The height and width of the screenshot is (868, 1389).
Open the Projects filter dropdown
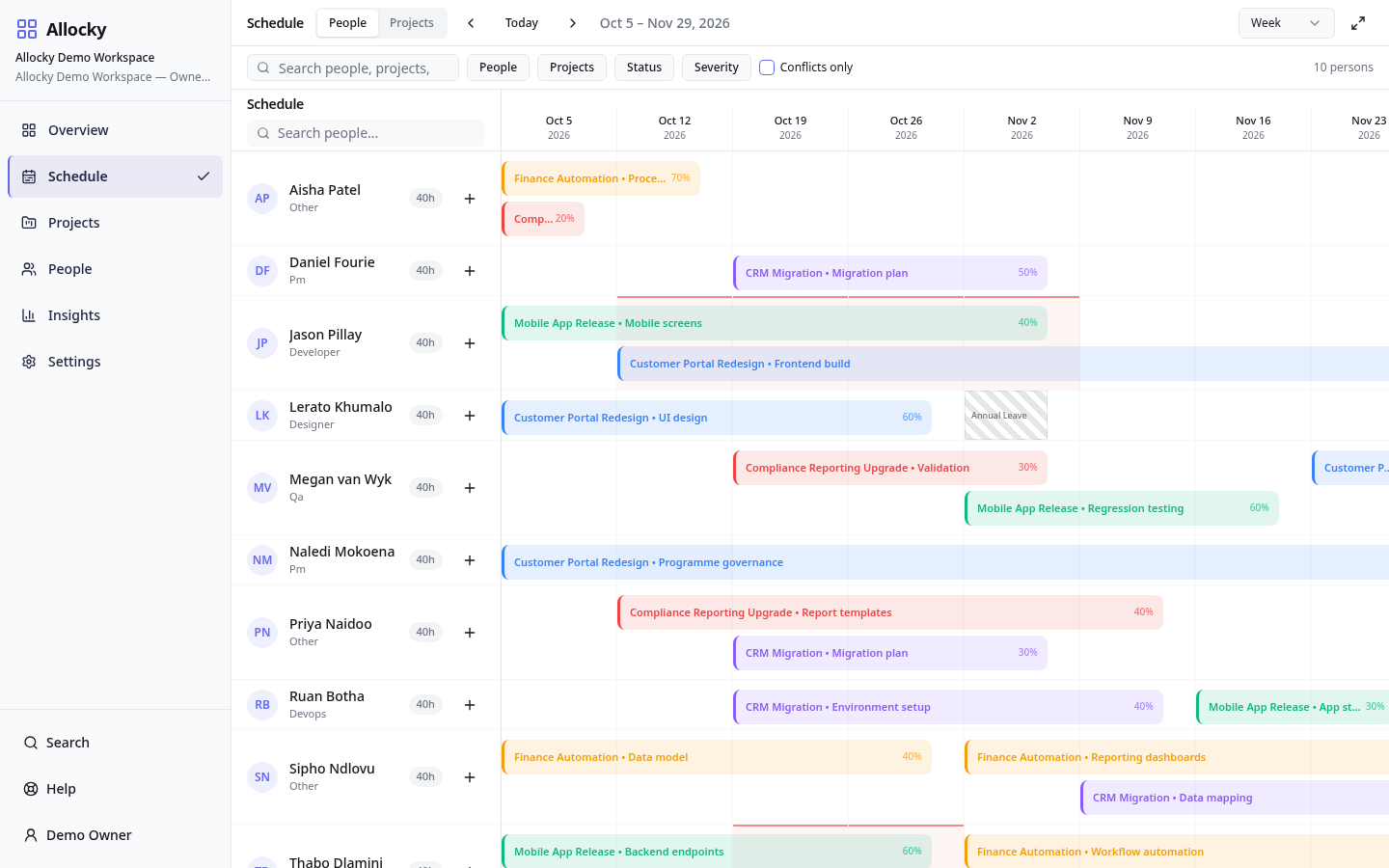click(572, 68)
